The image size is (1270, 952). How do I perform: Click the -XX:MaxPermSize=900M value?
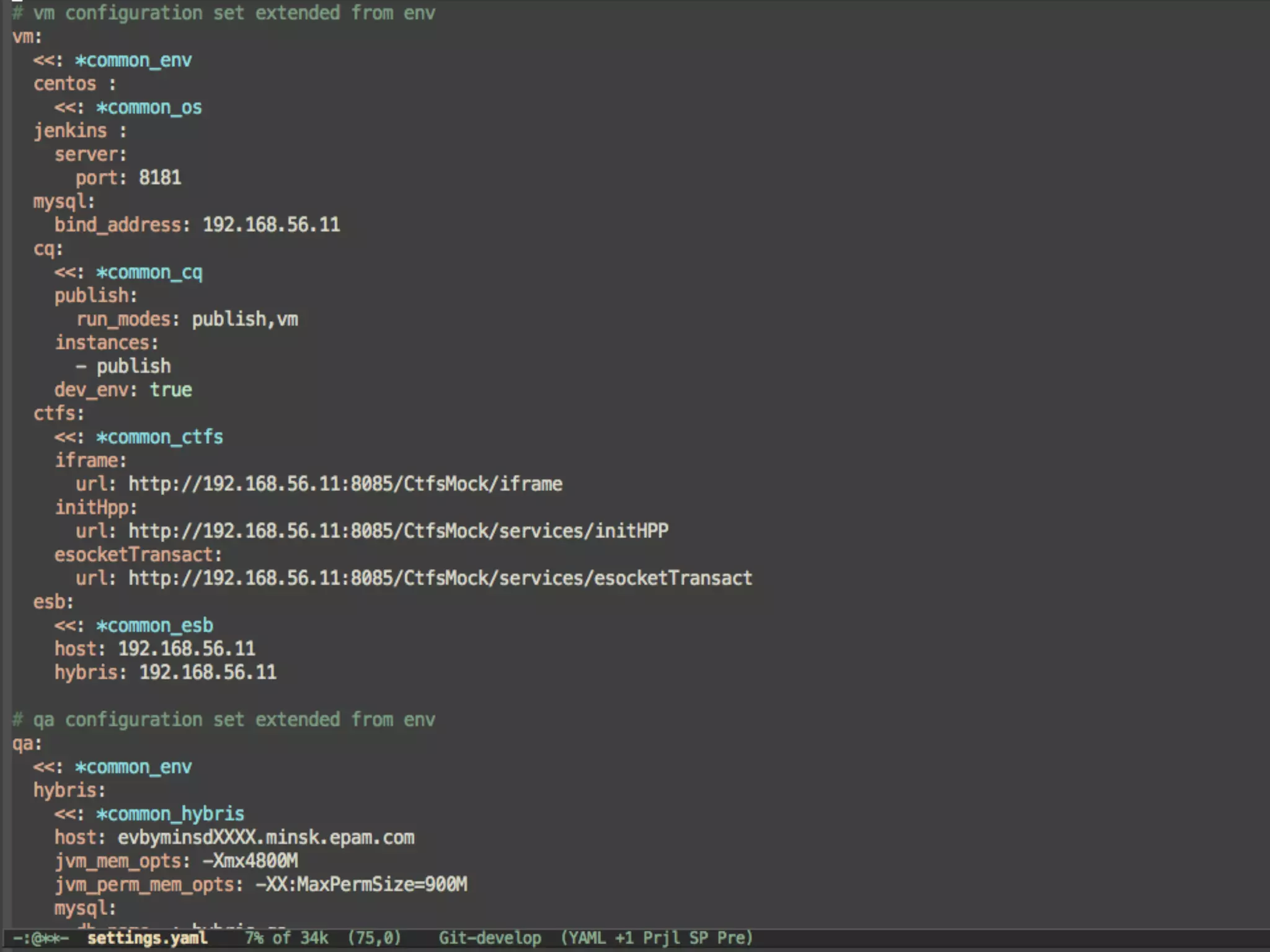362,884
